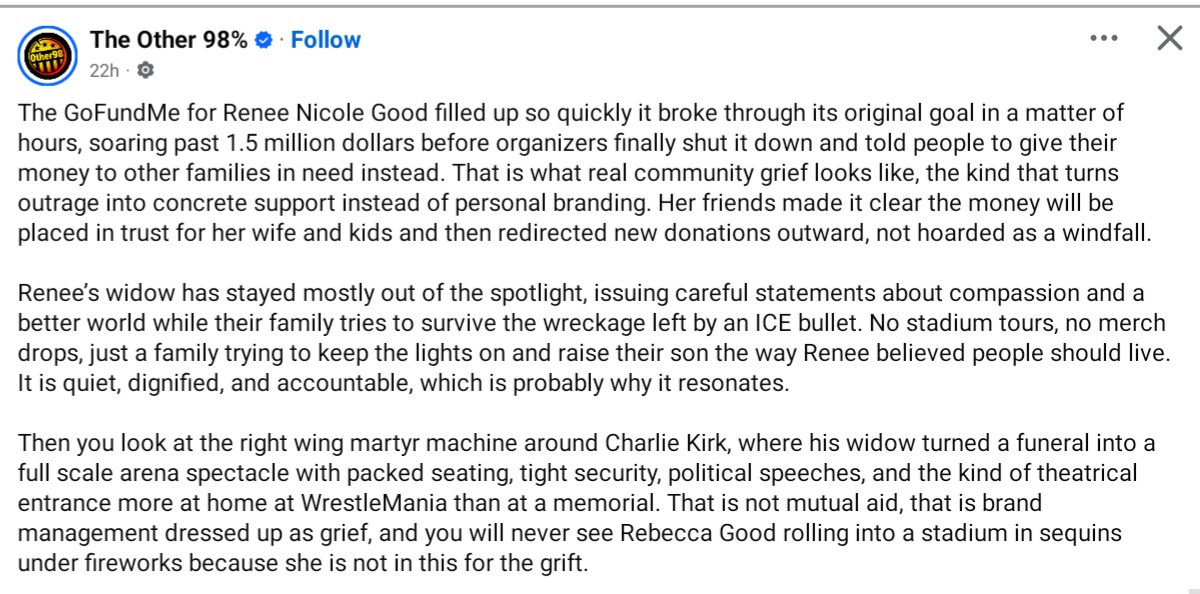Open the three-dots post options menu
Screen dimensions: 1200x594
[1103, 39]
